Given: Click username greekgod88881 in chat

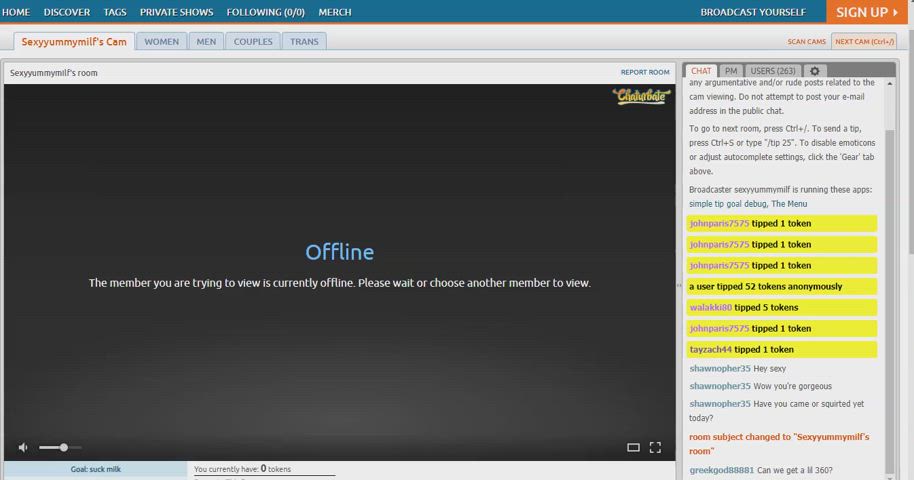Looking at the screenshot, I should click(x=722, y=470).
